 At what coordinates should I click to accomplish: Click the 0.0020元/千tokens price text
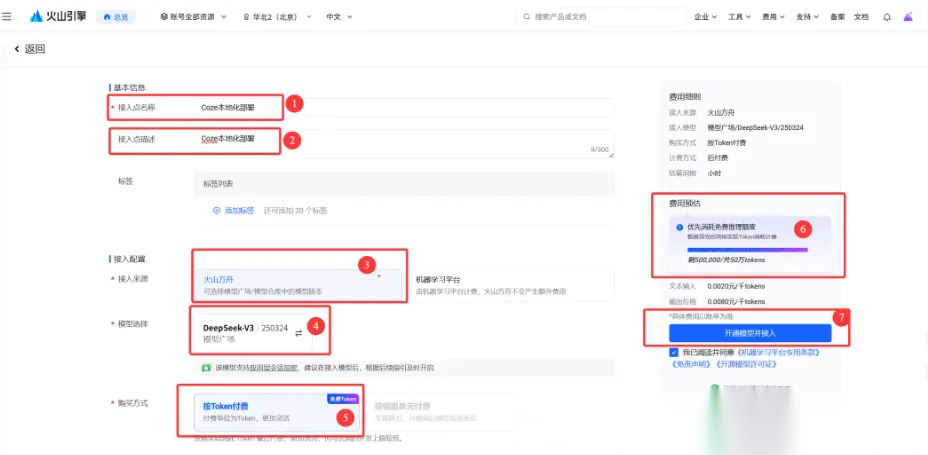736,286
